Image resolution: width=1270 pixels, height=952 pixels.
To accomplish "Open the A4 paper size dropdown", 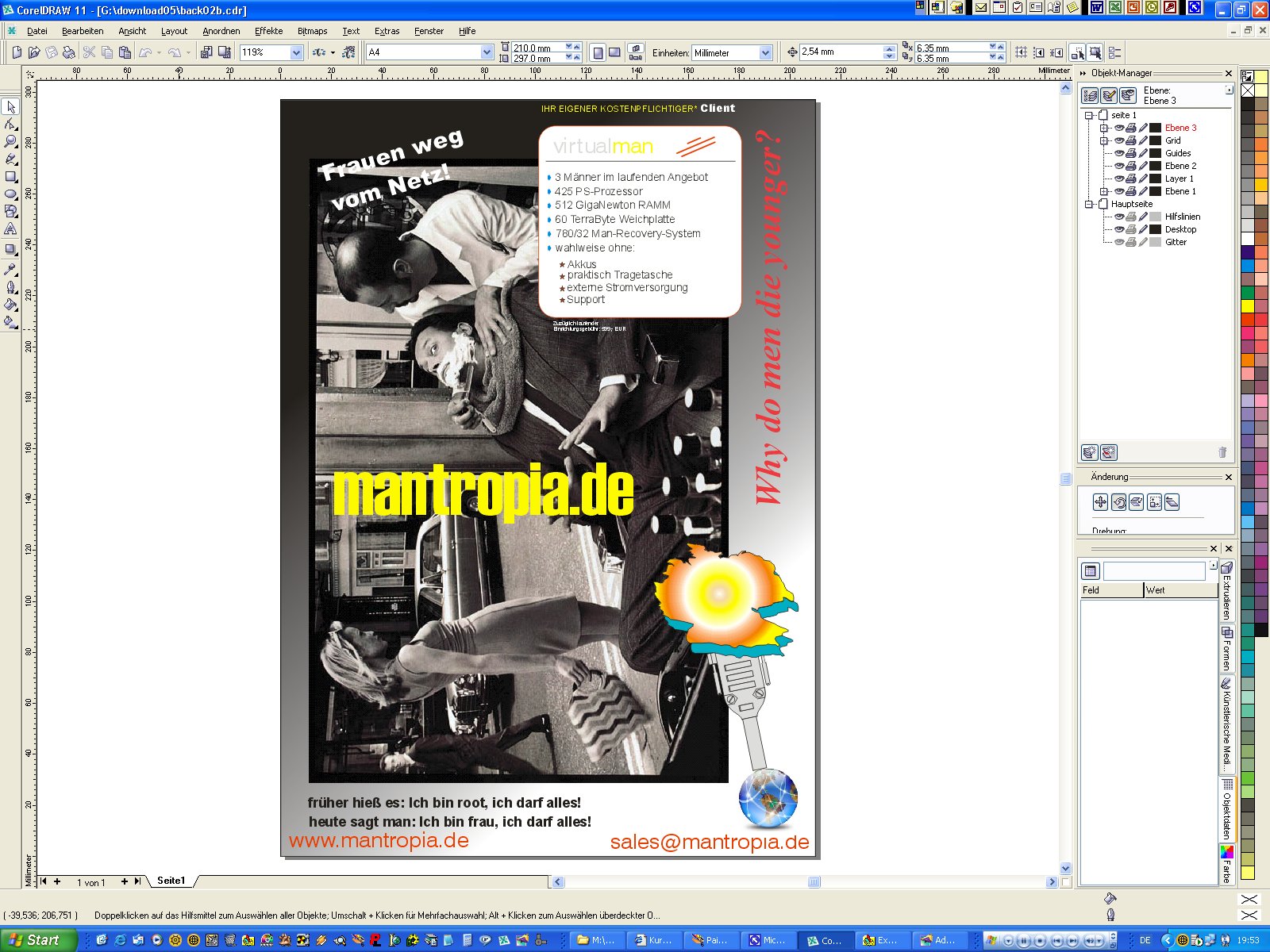I will (487, 52).
